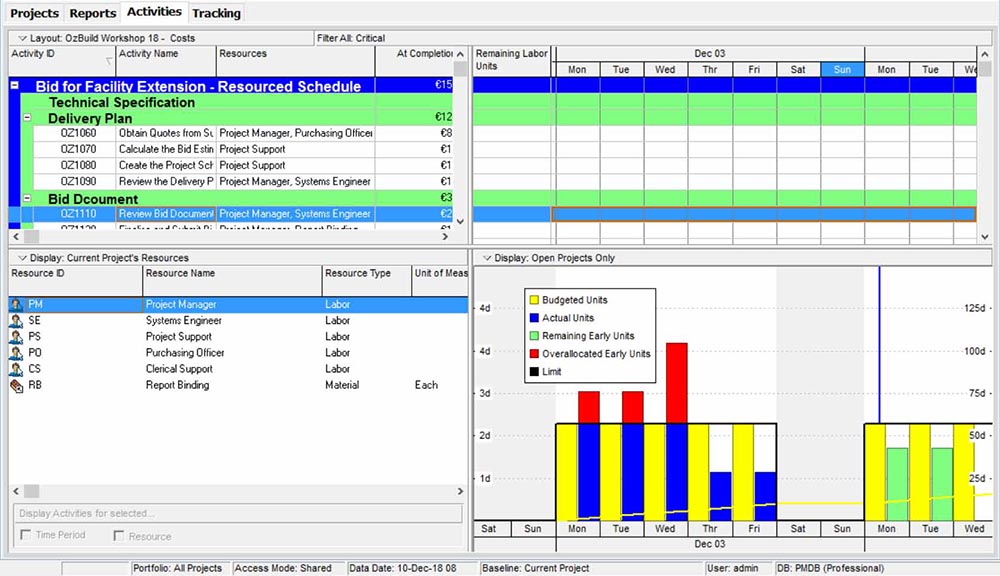Click the Systems Engineer resource icon
Viewport: 1000px width, 576px height.
pyautogui.click(x=16, y=321)
